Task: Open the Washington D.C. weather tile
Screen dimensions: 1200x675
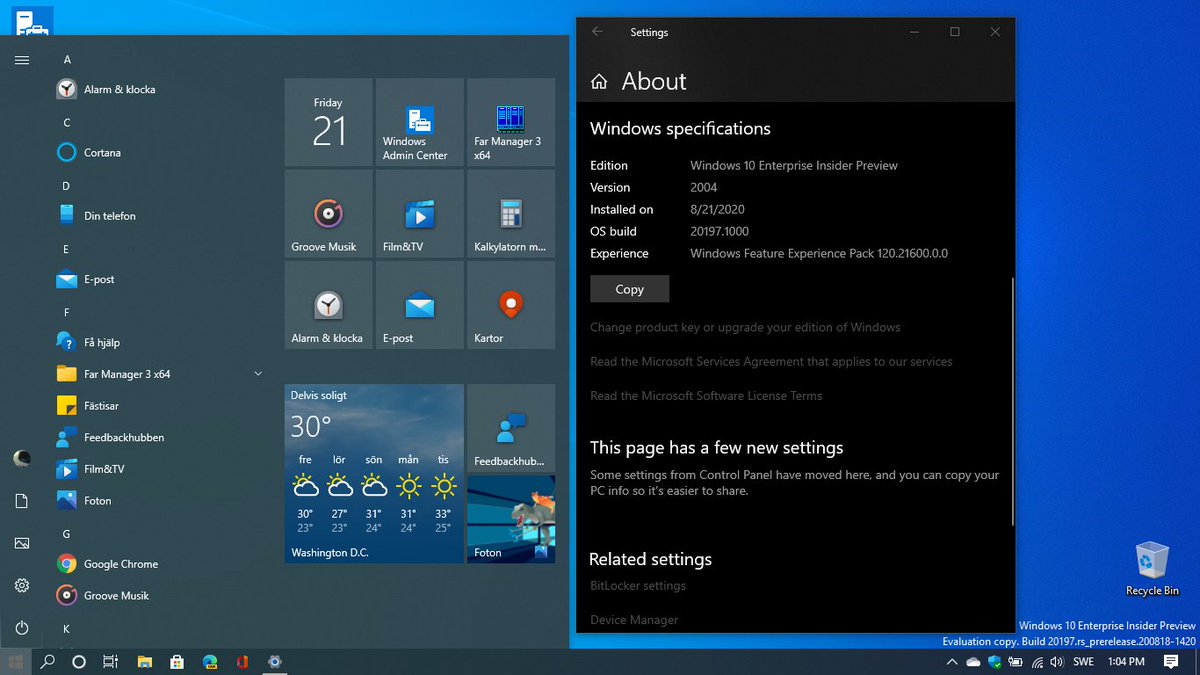Action: [374, 473]
